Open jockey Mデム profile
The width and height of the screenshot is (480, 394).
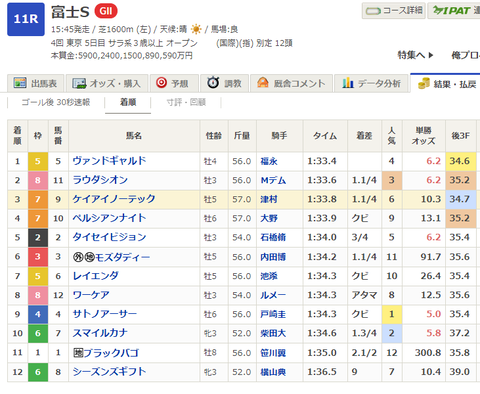pos(273,180)
